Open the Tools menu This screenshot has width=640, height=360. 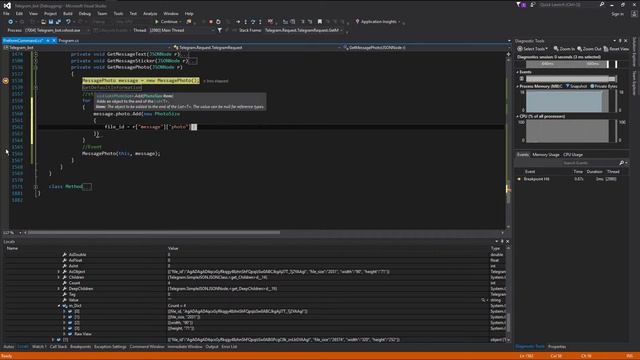(118, 13)
